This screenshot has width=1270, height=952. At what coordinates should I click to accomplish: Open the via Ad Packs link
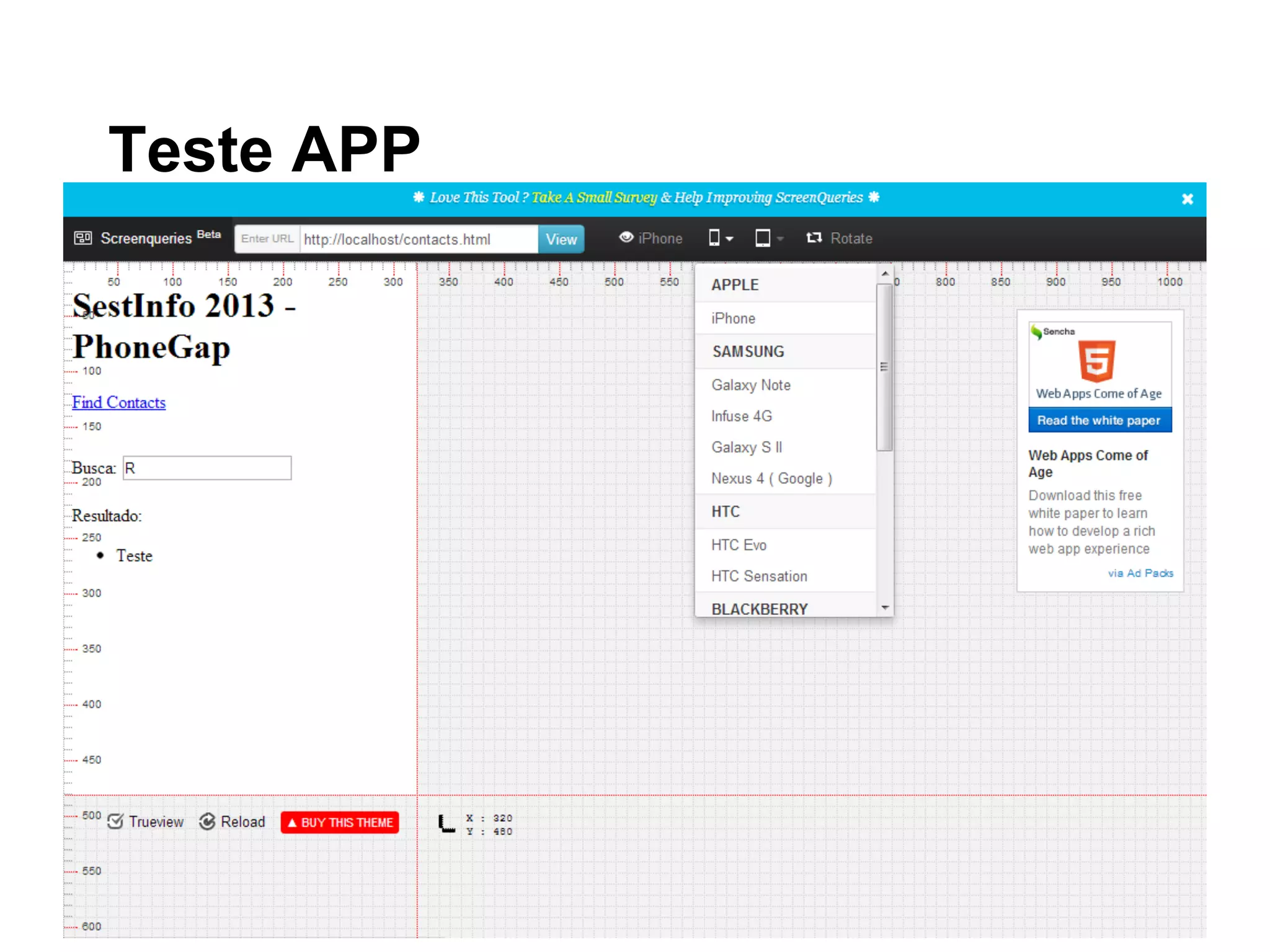(1140, 573)
